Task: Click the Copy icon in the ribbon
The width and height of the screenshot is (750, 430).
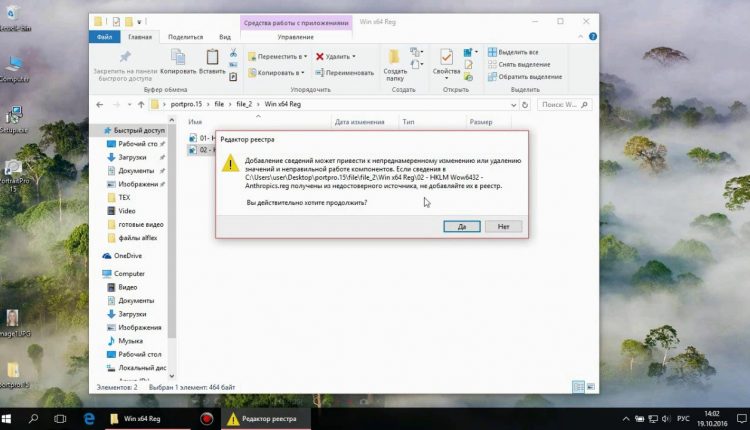Action: (178, 57)
